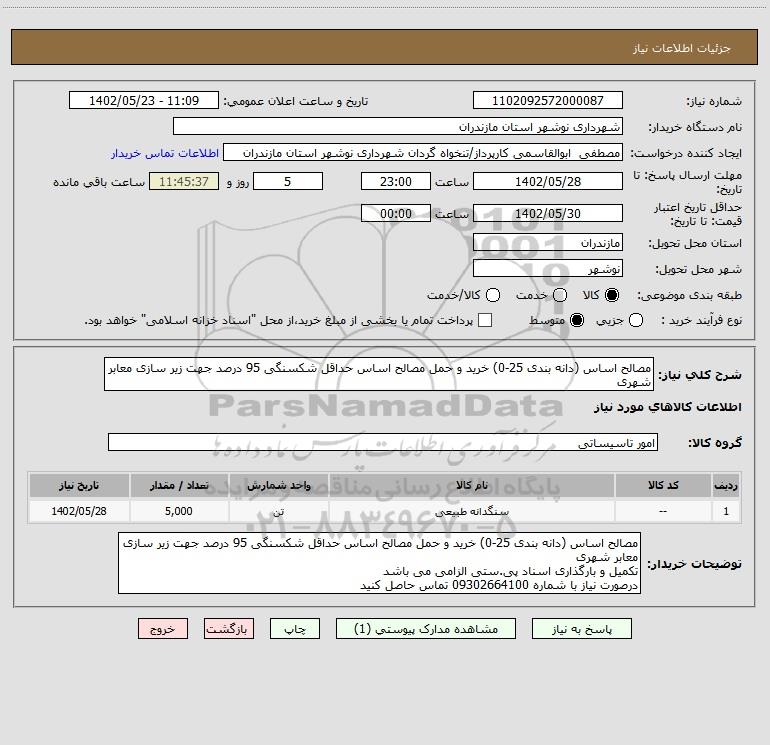770x745 pixels.
Task: Choose the جزیی purchase type radio
Action: click(x=636, y=320)
